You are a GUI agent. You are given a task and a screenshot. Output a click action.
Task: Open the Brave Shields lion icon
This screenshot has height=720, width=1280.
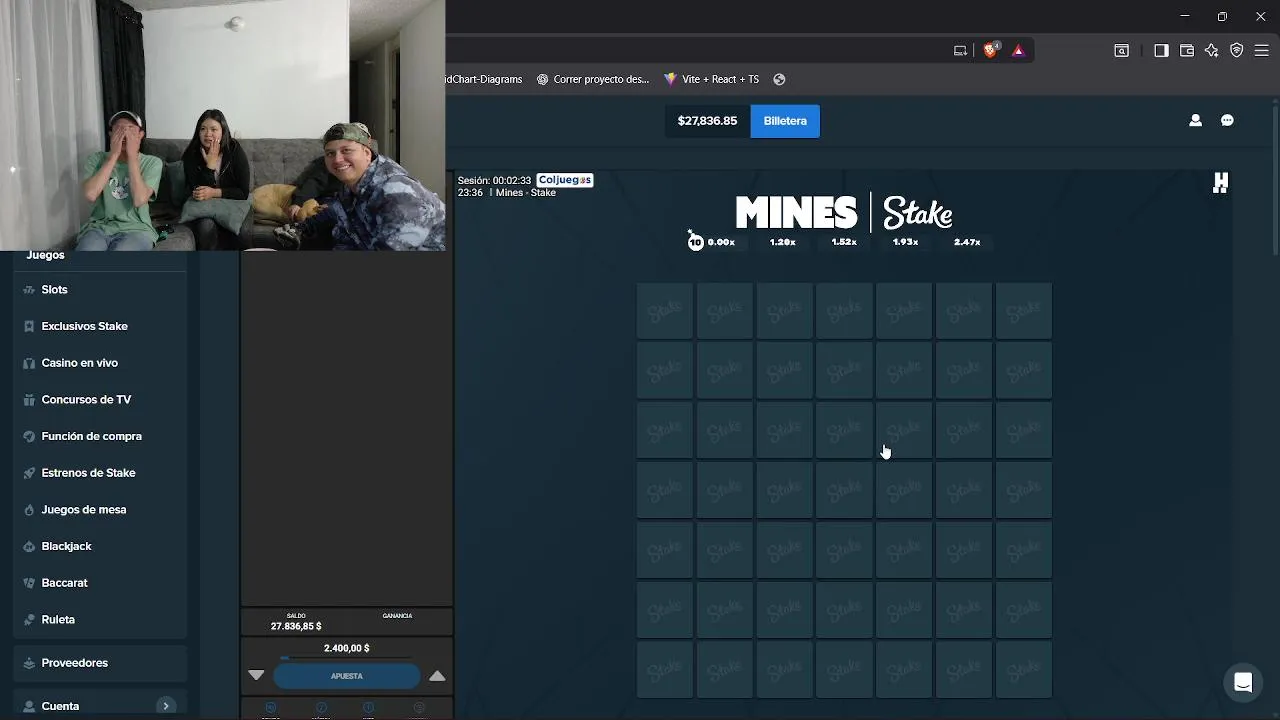click(990, 50)
